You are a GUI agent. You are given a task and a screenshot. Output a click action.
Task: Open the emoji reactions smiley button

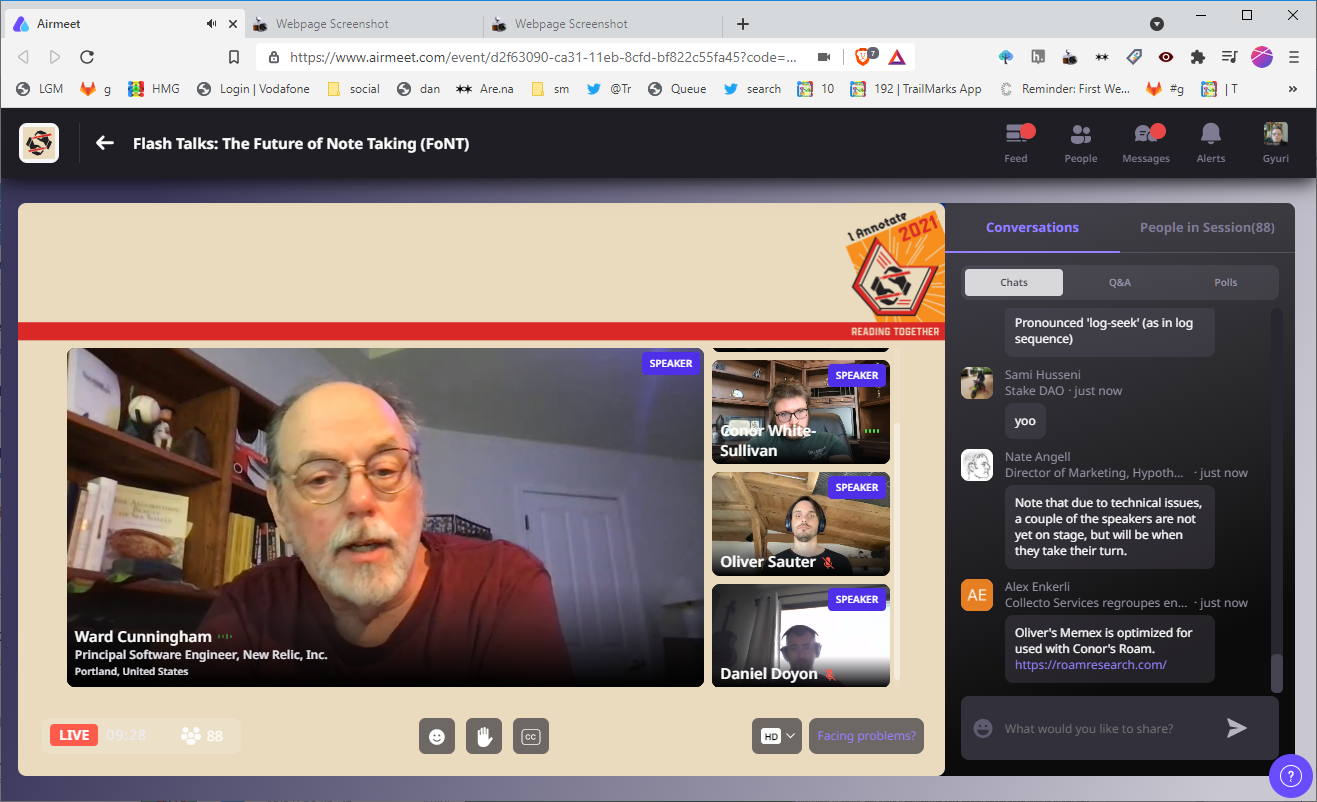(x=436, y=736)
